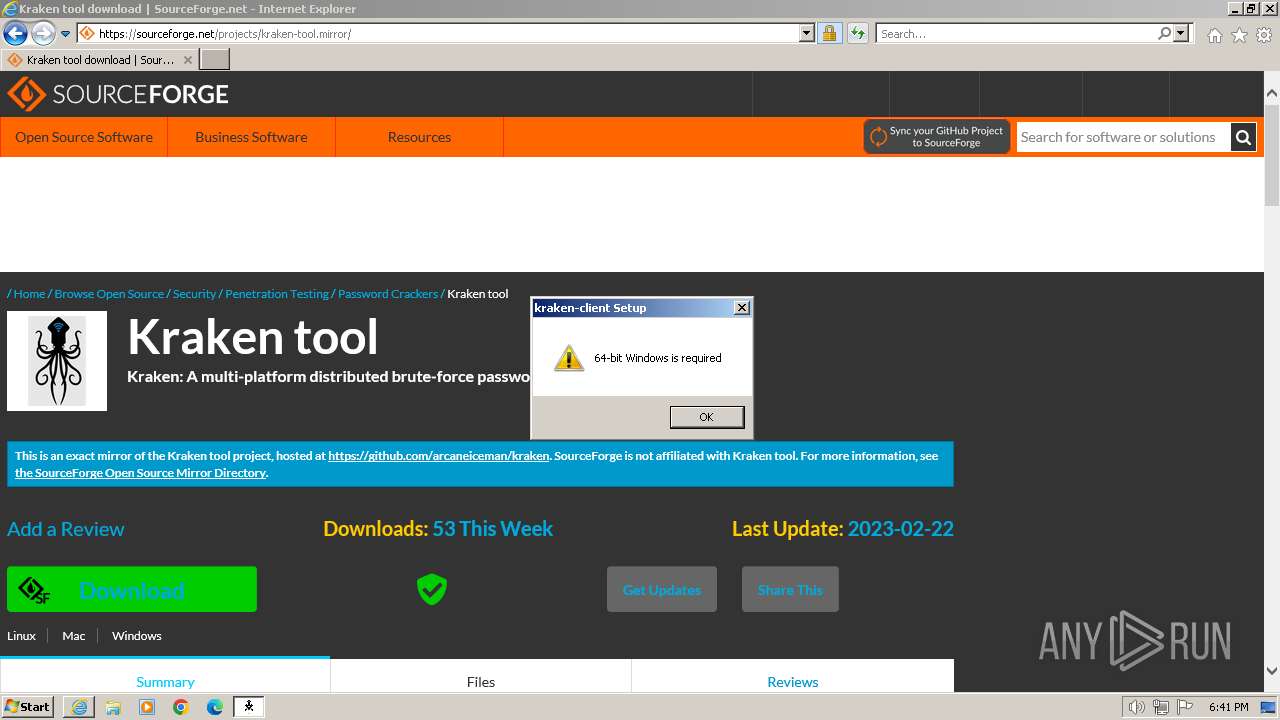Click the Downloads 53 This Week text
This screenshot has width=1280, height=720.
tap(438, 529)
